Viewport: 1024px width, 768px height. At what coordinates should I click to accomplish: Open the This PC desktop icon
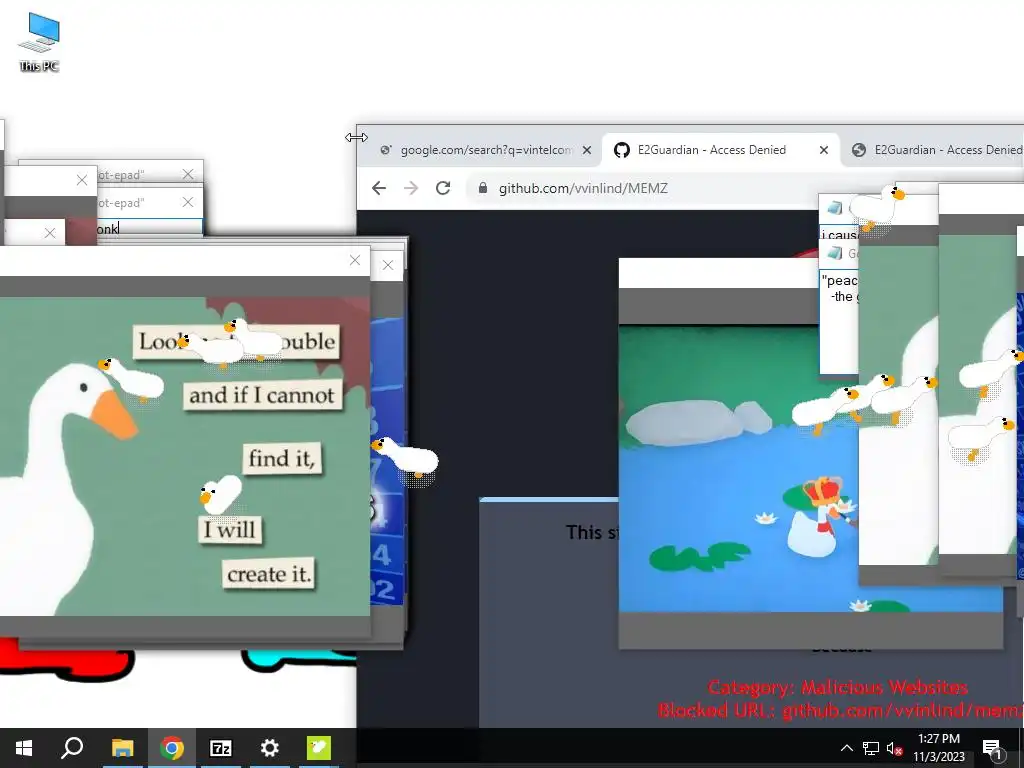coord(39,42)
